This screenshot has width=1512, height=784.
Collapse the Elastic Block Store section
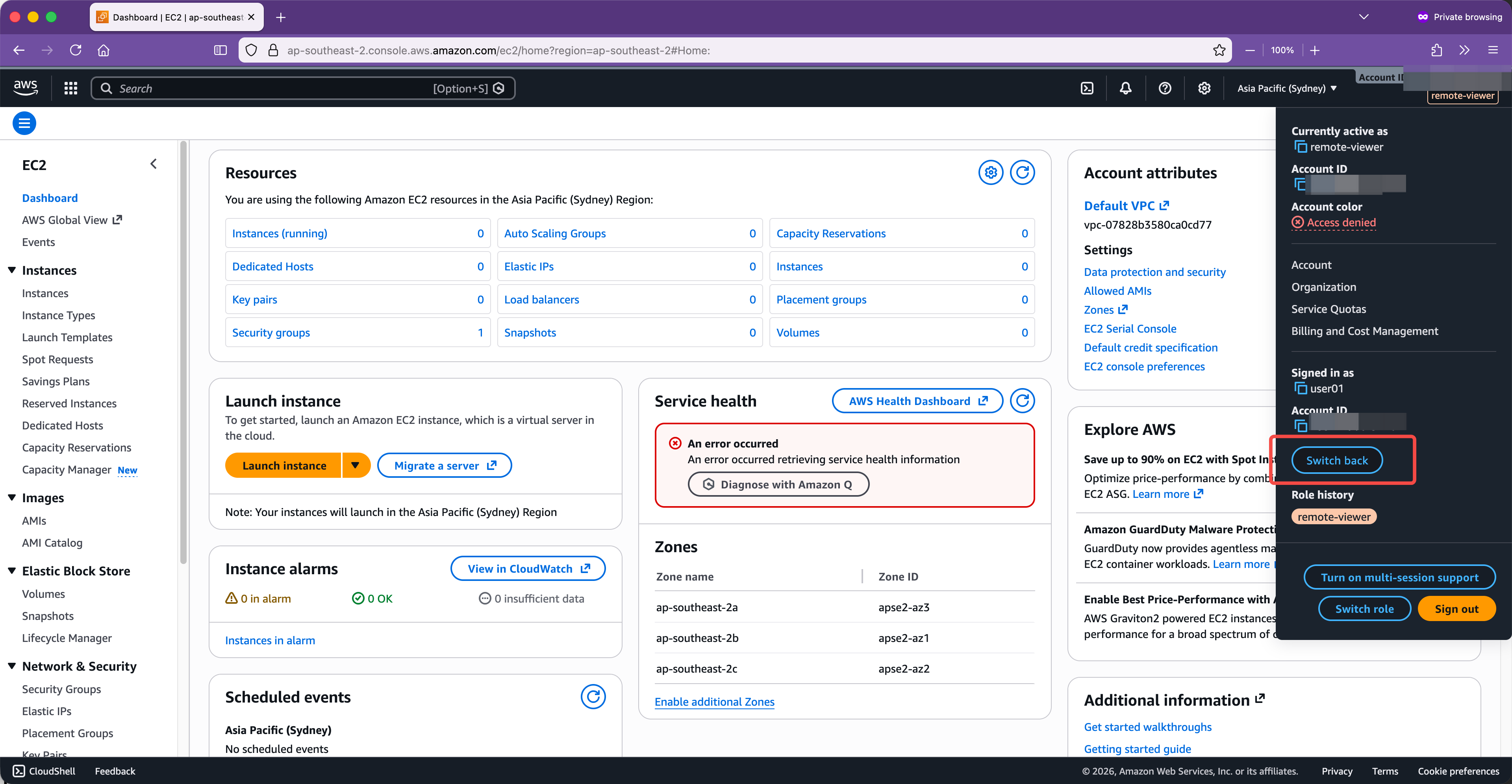(x=12, y=571)
